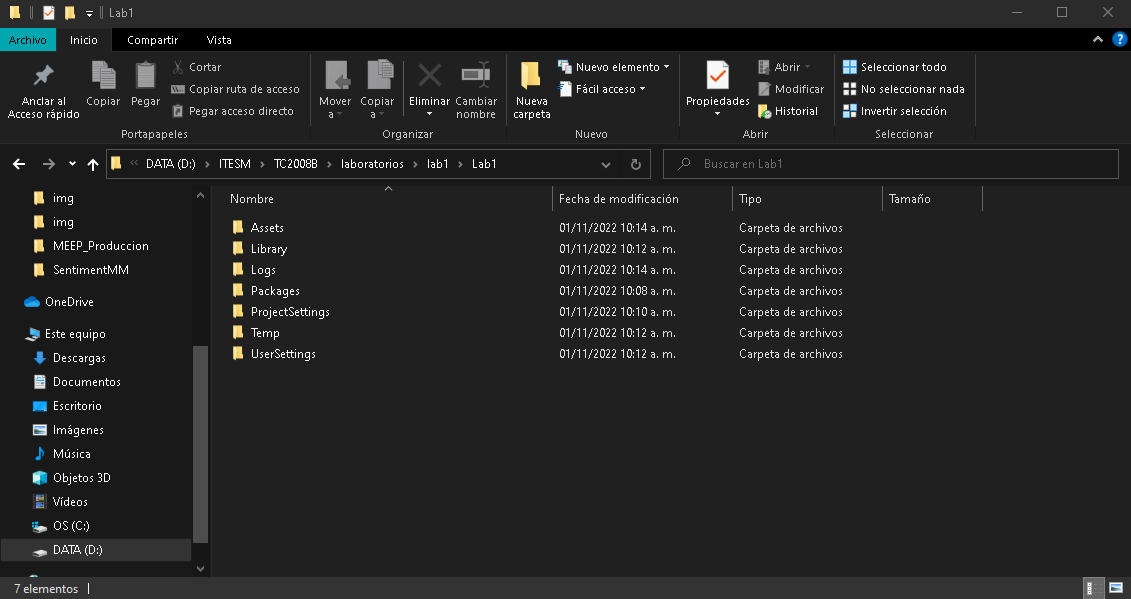This screenshot has height=599, width=1131.
Task: Click the Copiar icon in Portapapeles
Action: 103,76
